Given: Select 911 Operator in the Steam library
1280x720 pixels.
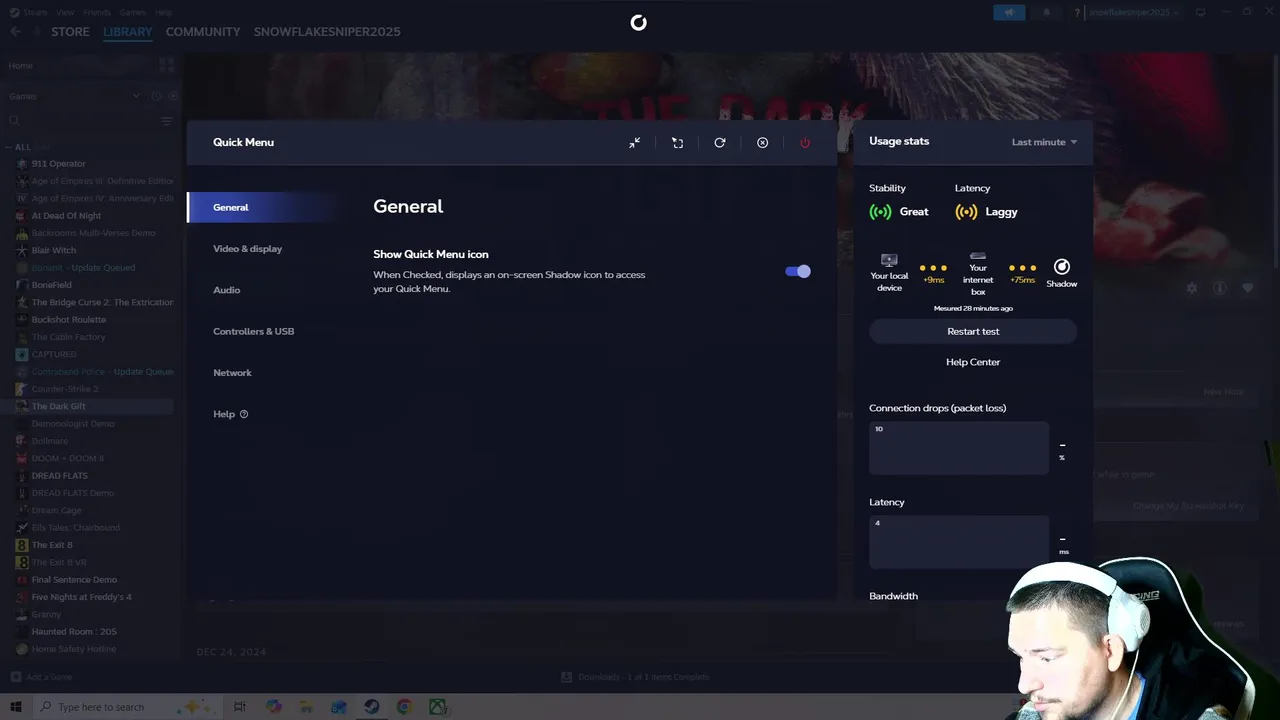Looking at the screenshot, I should (59, 164).
